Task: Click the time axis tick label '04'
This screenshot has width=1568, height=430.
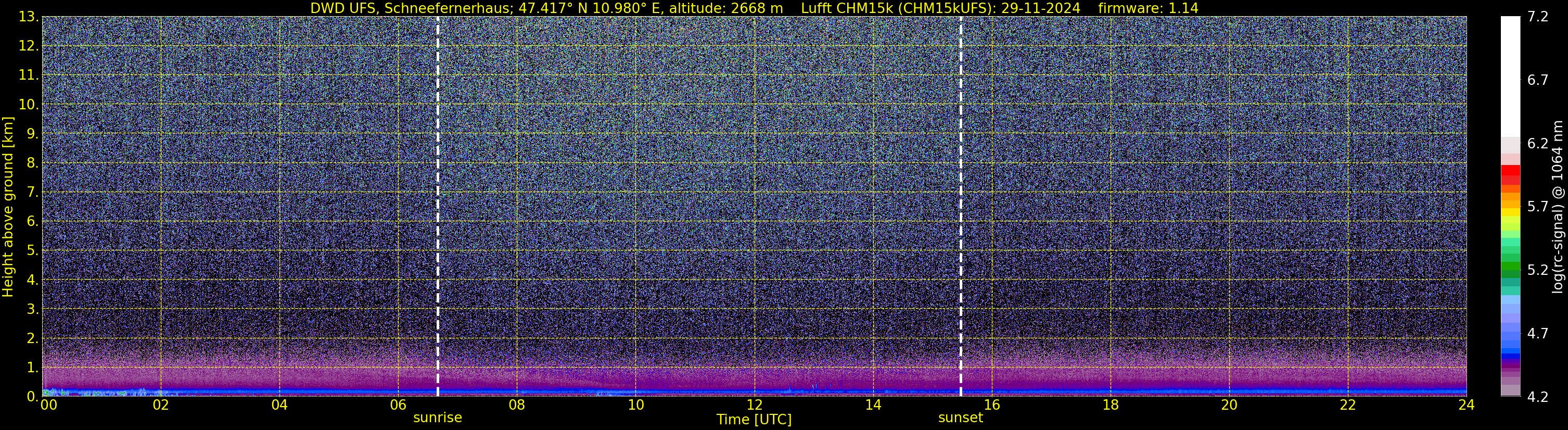Action: tap(279, 405)
